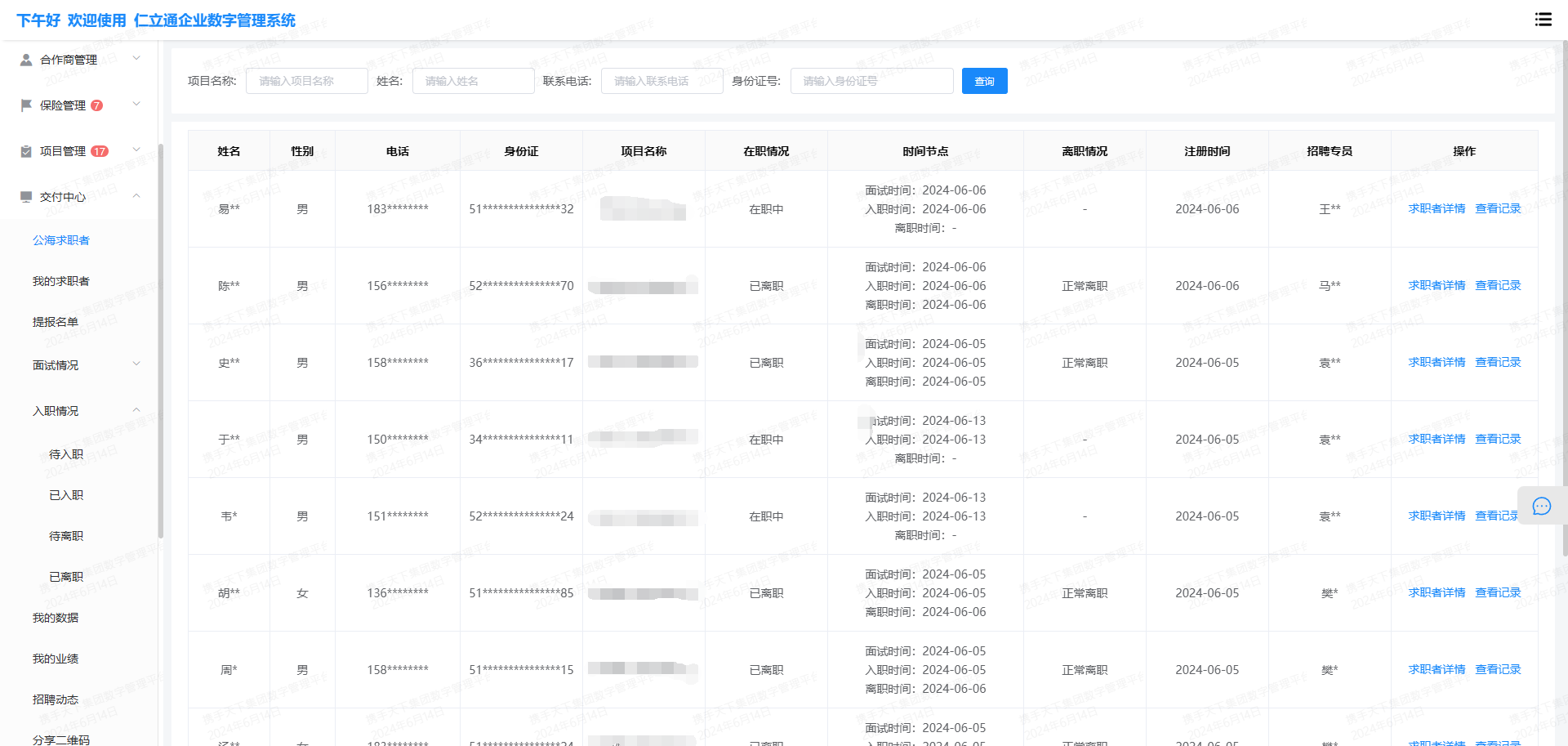Viewport: 1568px width, 746px height.
Task: Open the floating chat bubble icon
Action: (1541, 507)
